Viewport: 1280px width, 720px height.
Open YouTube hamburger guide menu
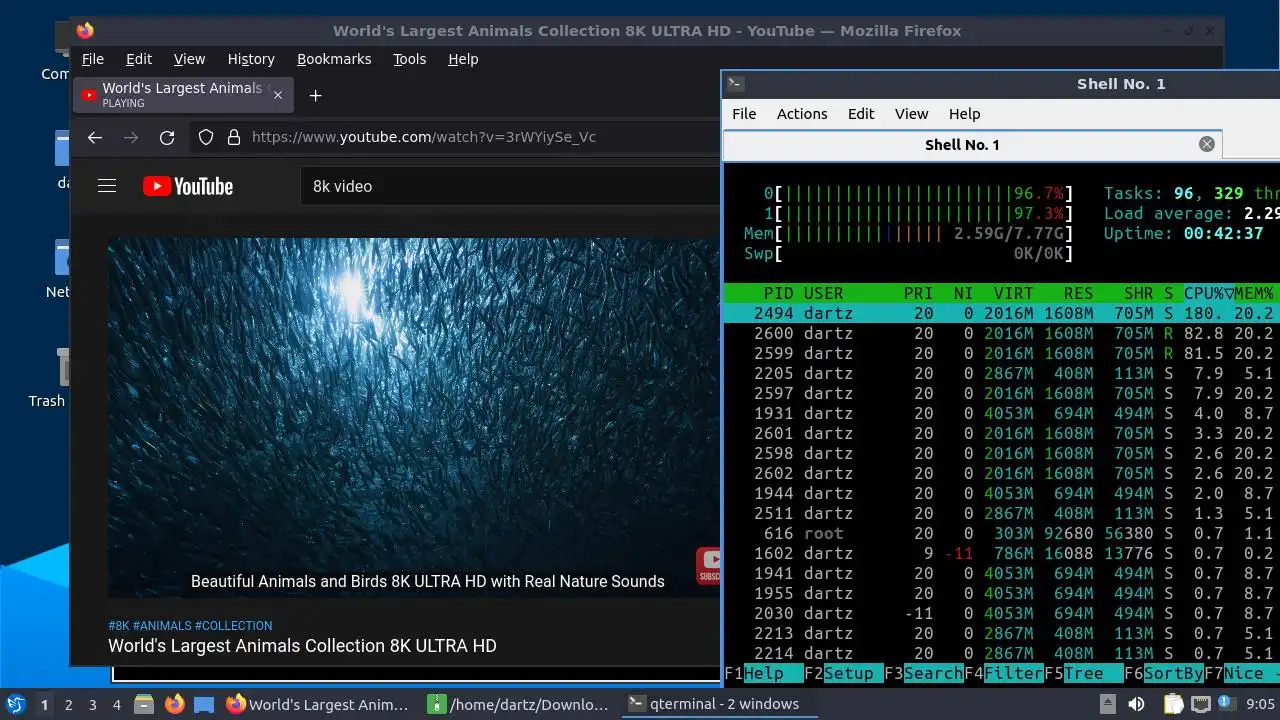(x=107, y=186)
